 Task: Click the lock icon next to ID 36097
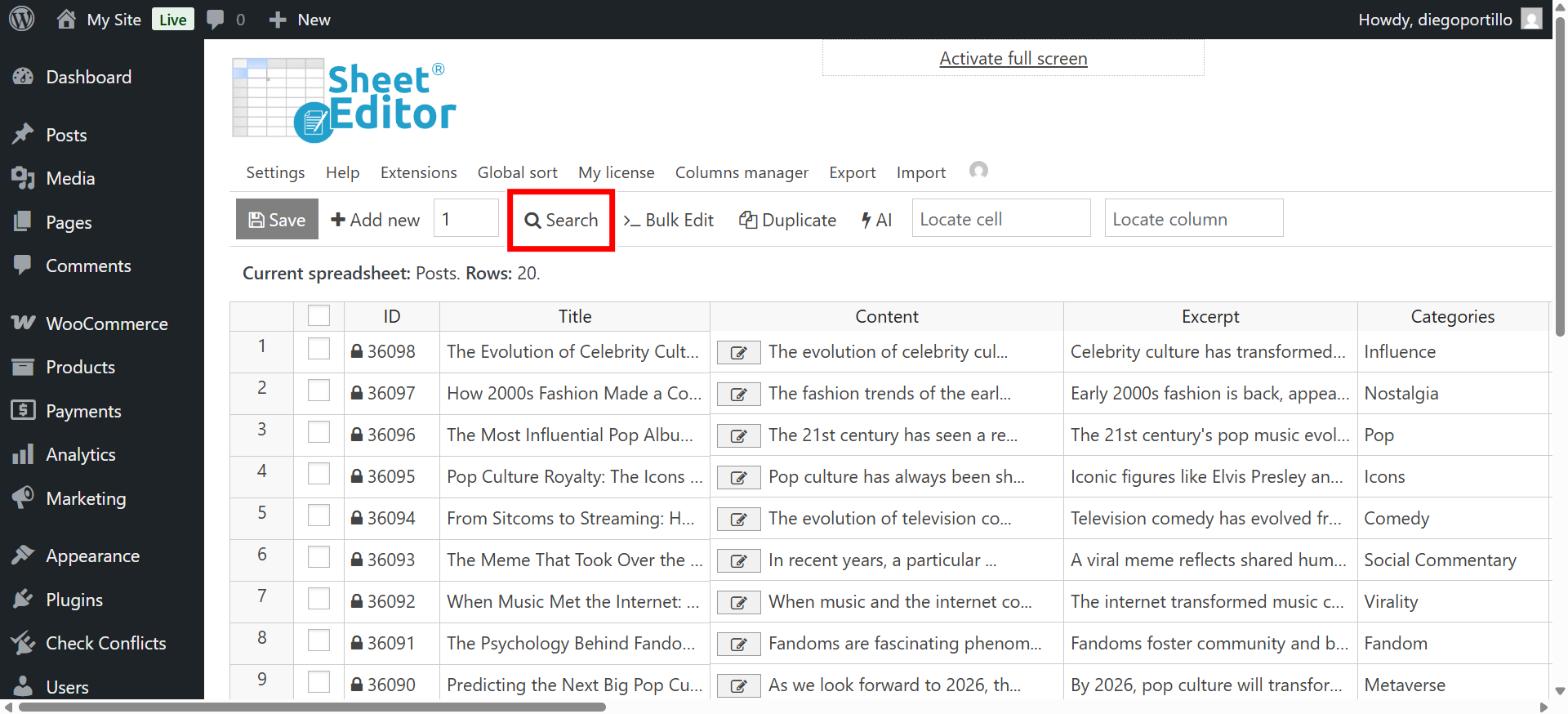coord(357,394)
